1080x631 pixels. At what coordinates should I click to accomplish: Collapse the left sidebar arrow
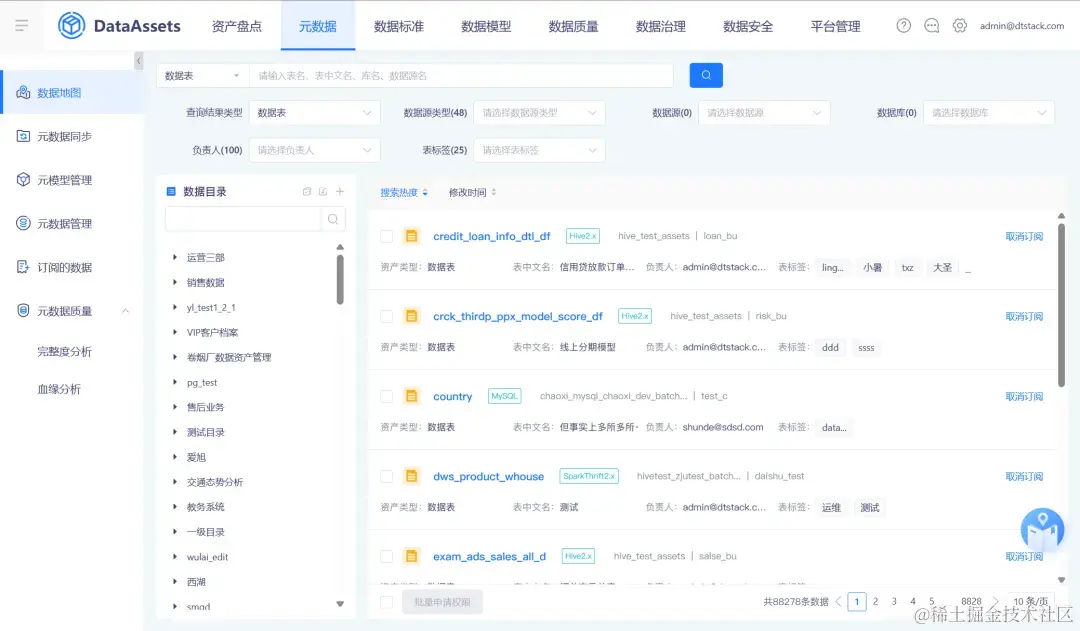pyautogui.click(x=138, y=61)
